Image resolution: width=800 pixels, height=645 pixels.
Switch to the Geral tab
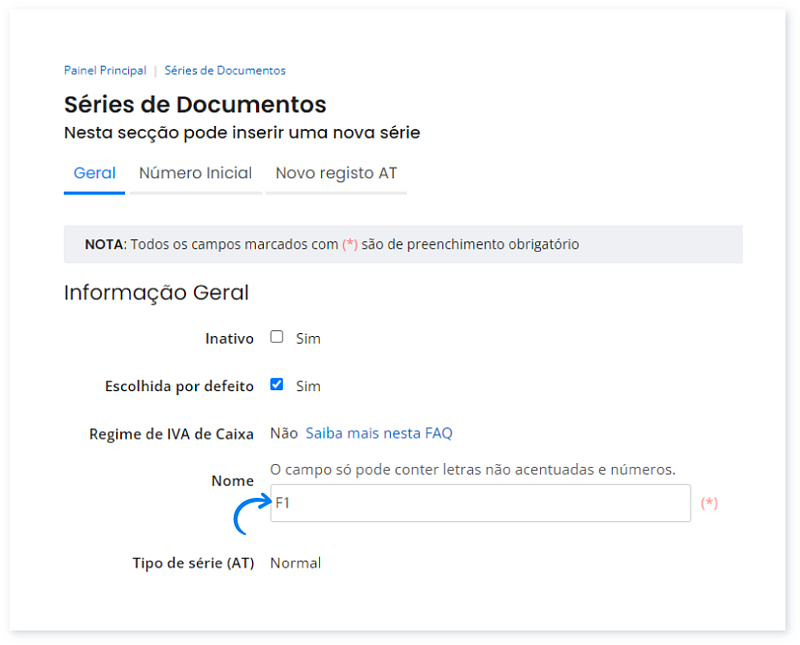coord(94,173)
